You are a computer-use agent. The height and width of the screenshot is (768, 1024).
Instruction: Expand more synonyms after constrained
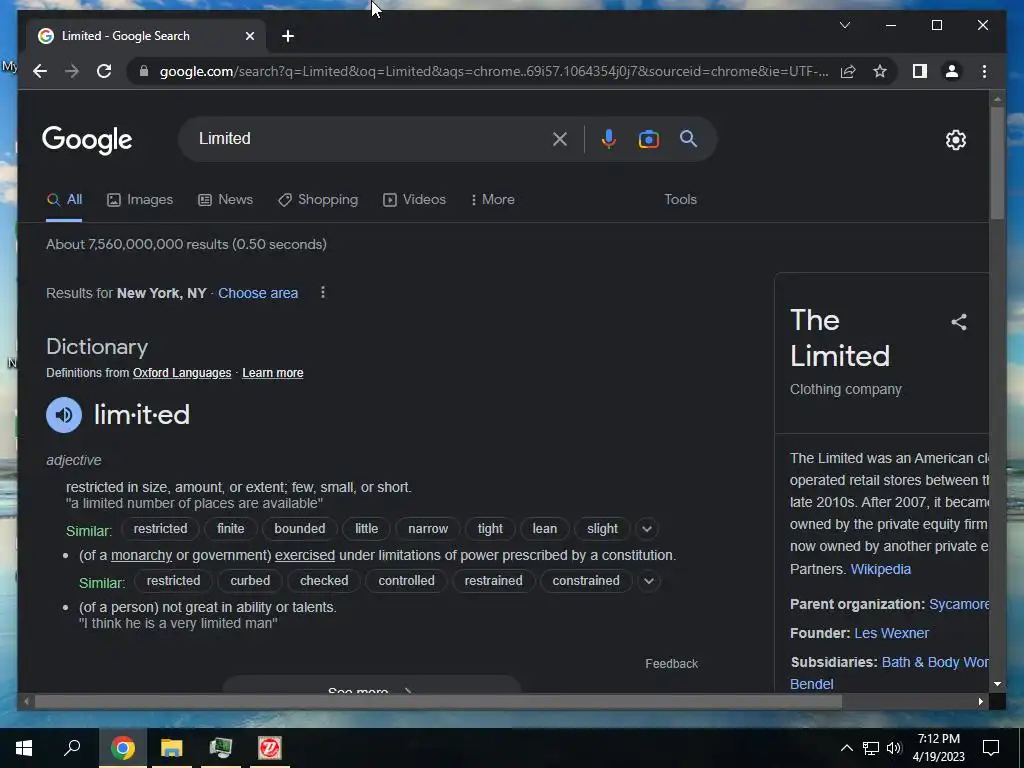(648, 581)
